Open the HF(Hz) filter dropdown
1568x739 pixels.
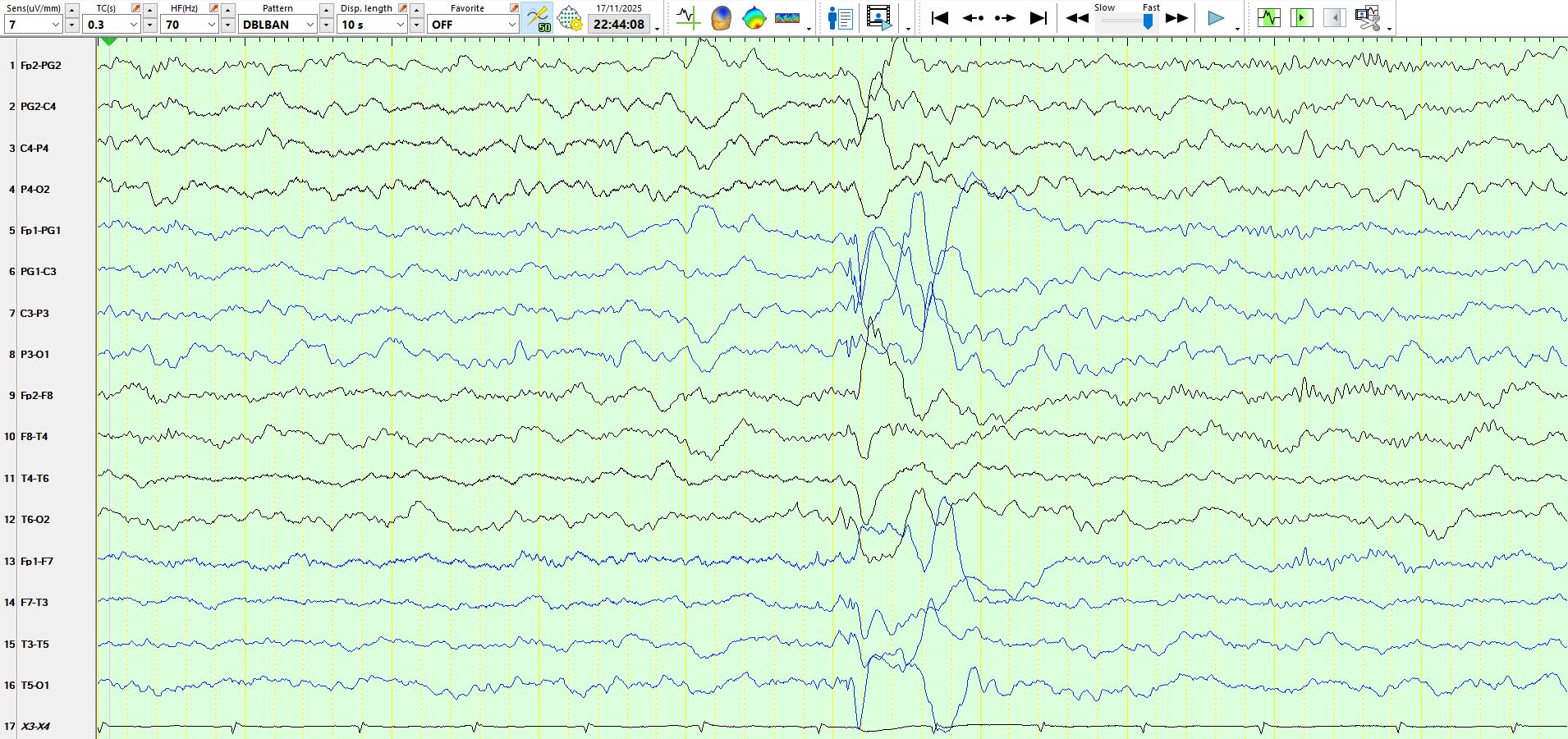click(x=190, y=25)
